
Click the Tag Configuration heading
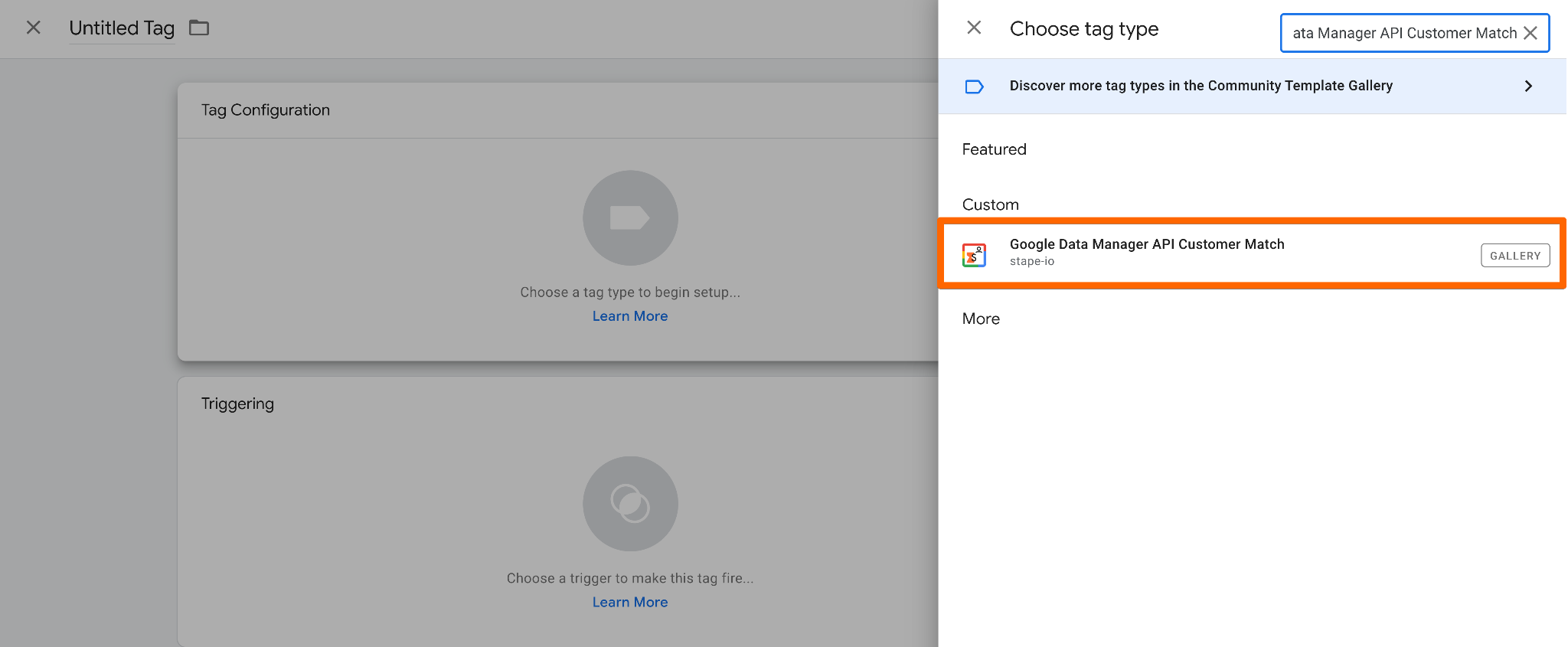pyautogui.click(x=266, y=110)
